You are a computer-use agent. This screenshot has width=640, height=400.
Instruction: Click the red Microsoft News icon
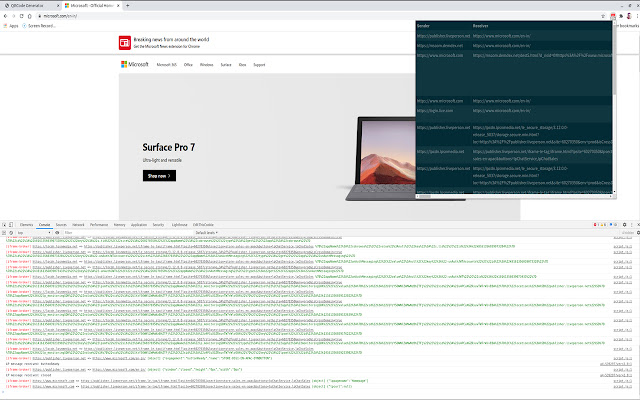(125, 42)
